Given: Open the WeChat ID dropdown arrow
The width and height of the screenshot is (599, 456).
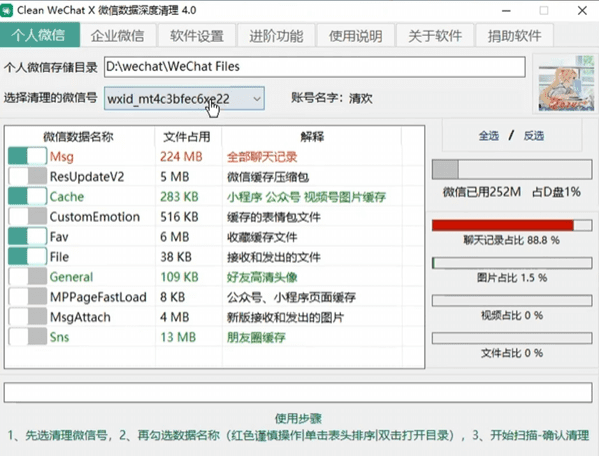Looking at the screenshot, I should 257,99.
